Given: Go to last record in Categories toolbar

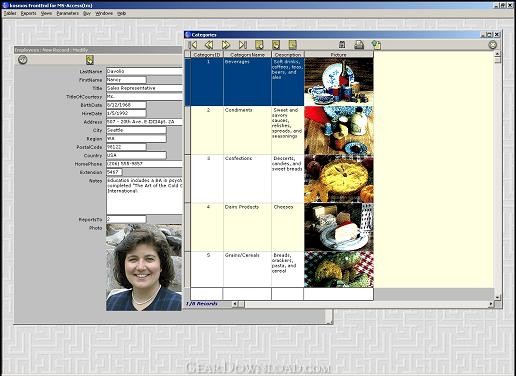Looking at the screenshot, I should pyautogui.click(x=243, y=45).
